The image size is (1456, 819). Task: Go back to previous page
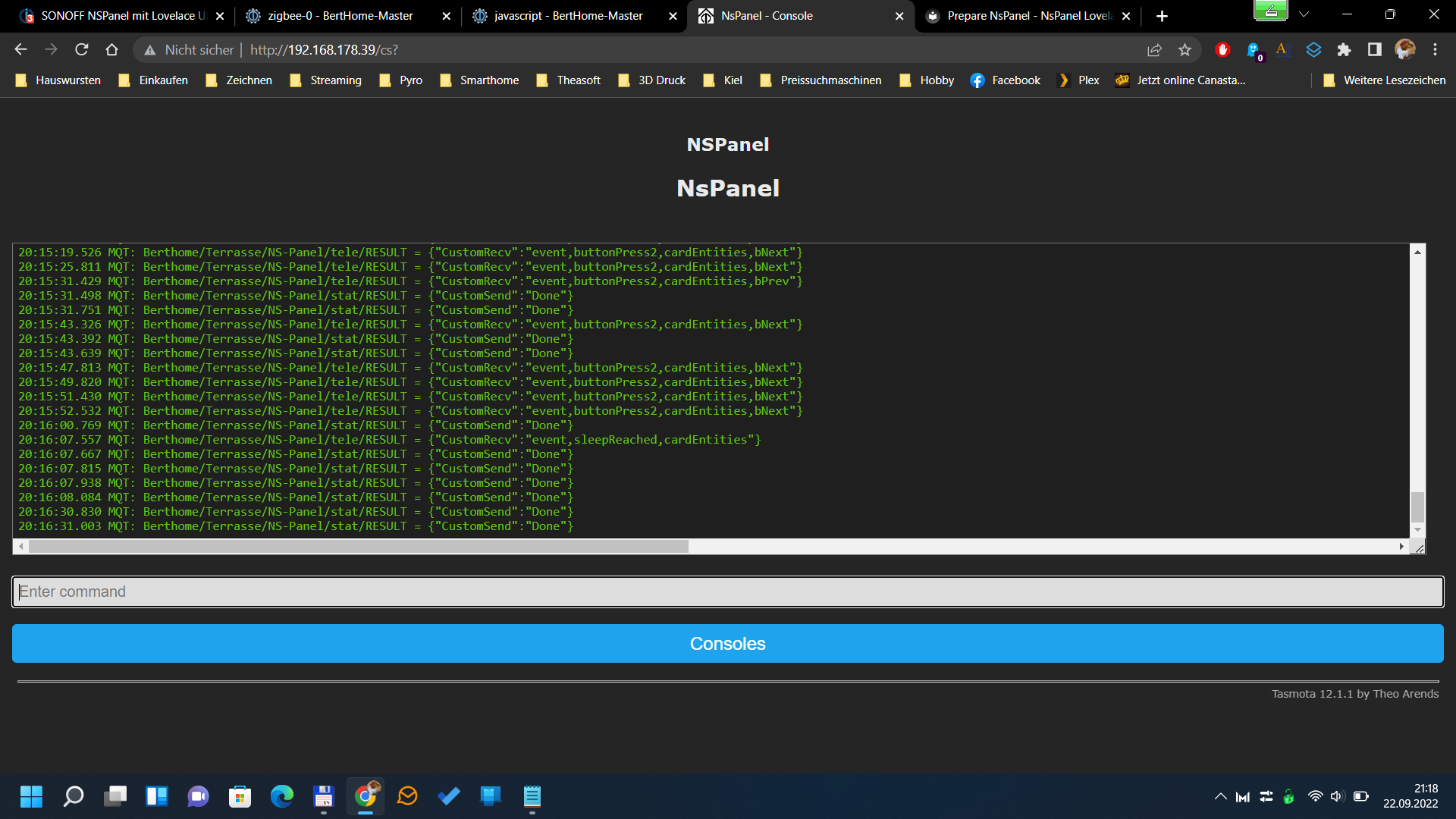click(20, 50)
